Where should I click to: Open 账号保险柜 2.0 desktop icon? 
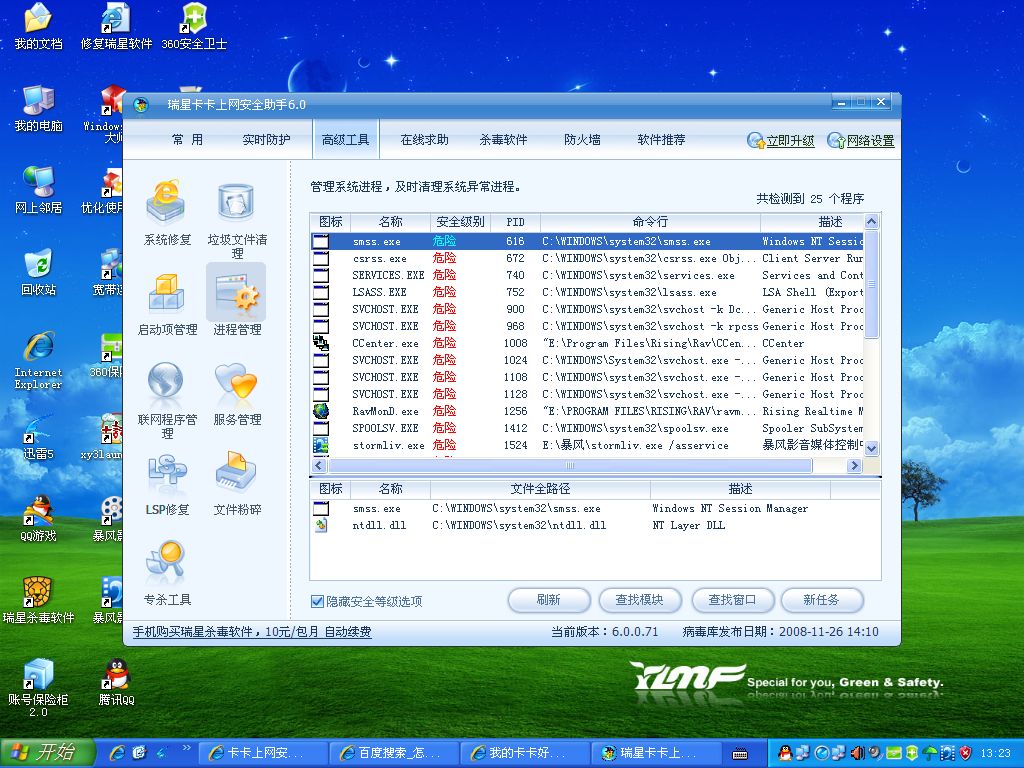[39, 688]
